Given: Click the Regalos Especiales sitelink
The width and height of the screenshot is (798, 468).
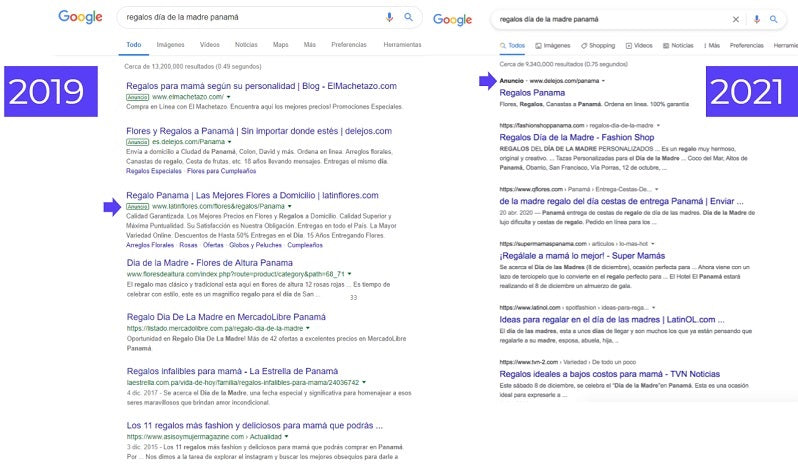Looking at the screenshot, I should coord(154,171).
